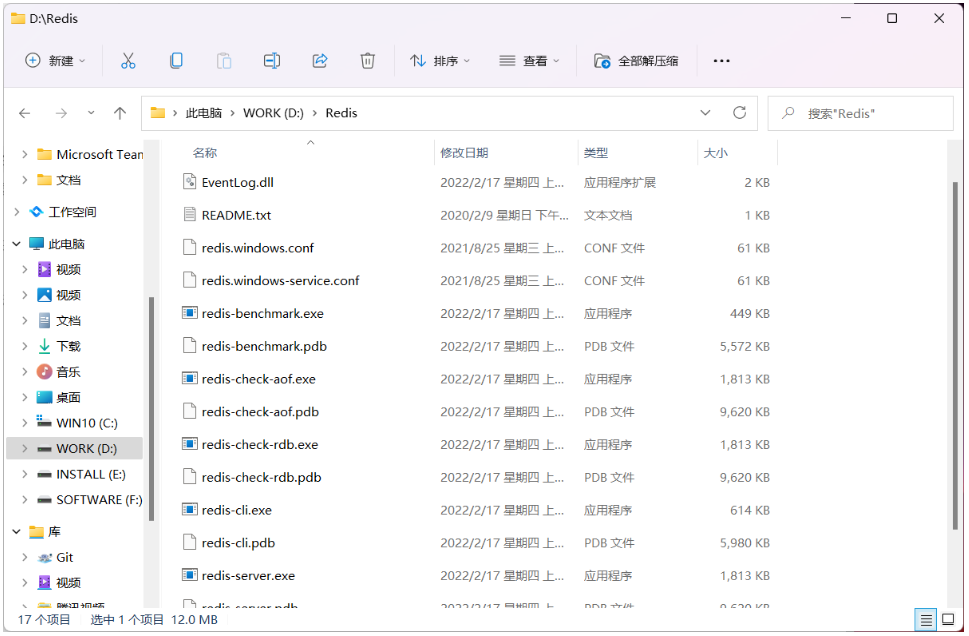Click the Delete trash can icon
Screen dimensions: 969x636
pyautogui.click(x=367, y=61)
